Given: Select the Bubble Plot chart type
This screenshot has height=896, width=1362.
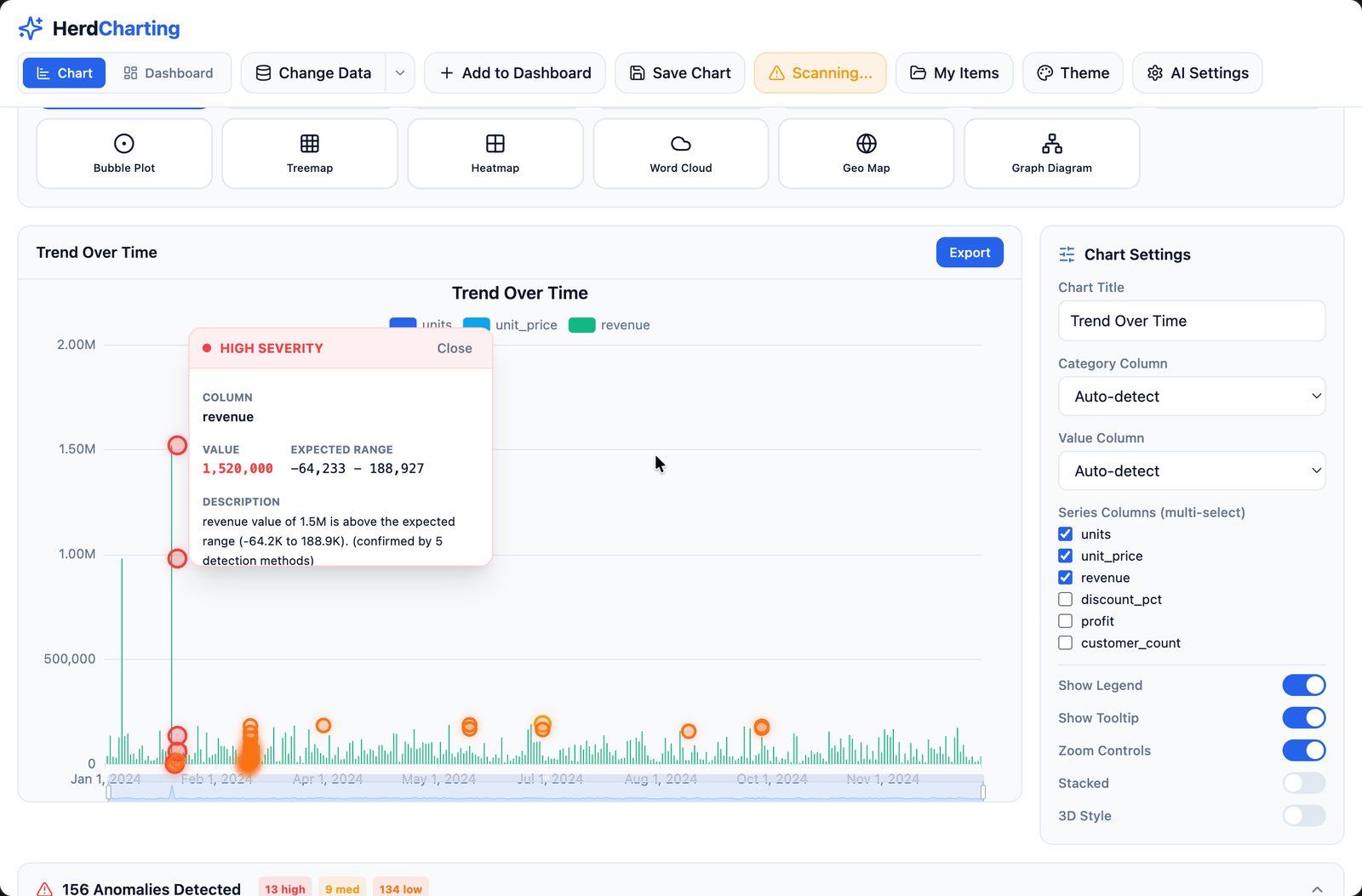Looking at the screenshot, I should [124, 153].
